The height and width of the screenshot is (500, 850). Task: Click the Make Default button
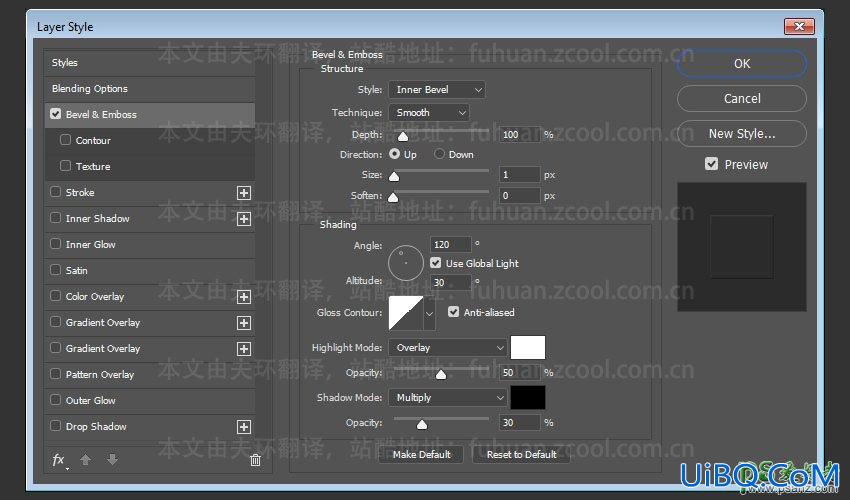421,454
